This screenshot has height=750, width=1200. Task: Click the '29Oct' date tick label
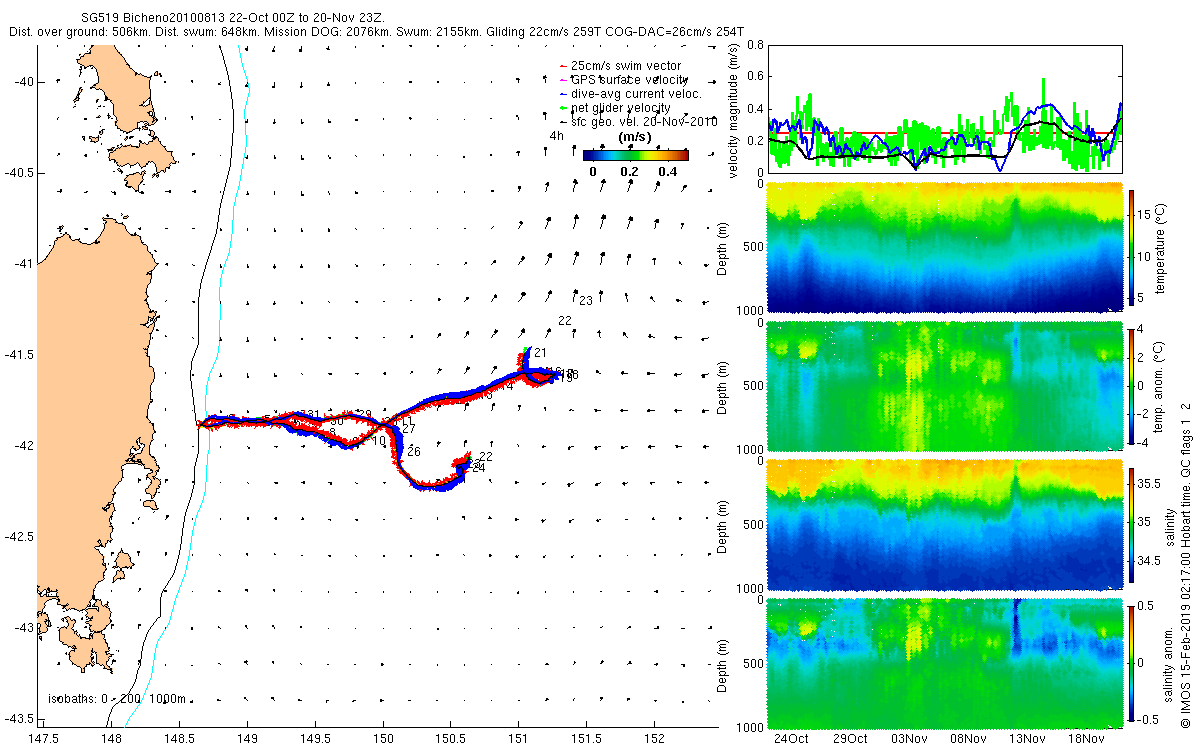coord(850,739)
